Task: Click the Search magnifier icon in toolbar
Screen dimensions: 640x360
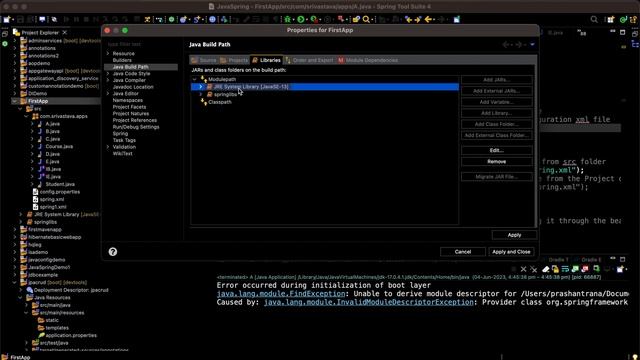Action: (366, 19)
